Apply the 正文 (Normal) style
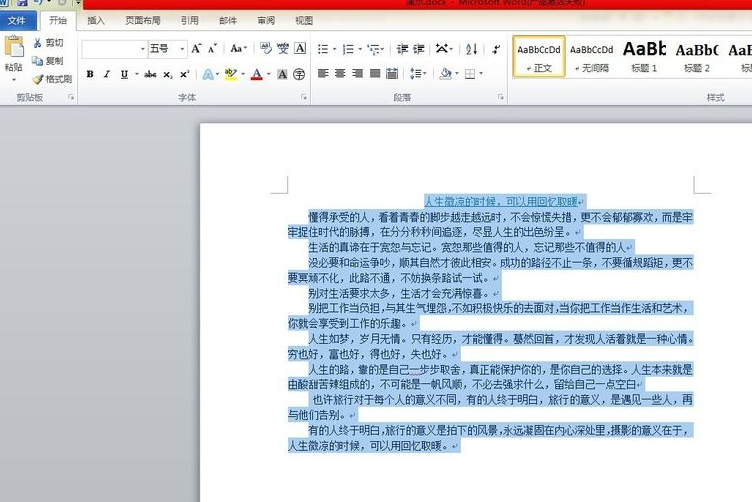This screenshot has height=502, width=752. click(x=539, y=56)
